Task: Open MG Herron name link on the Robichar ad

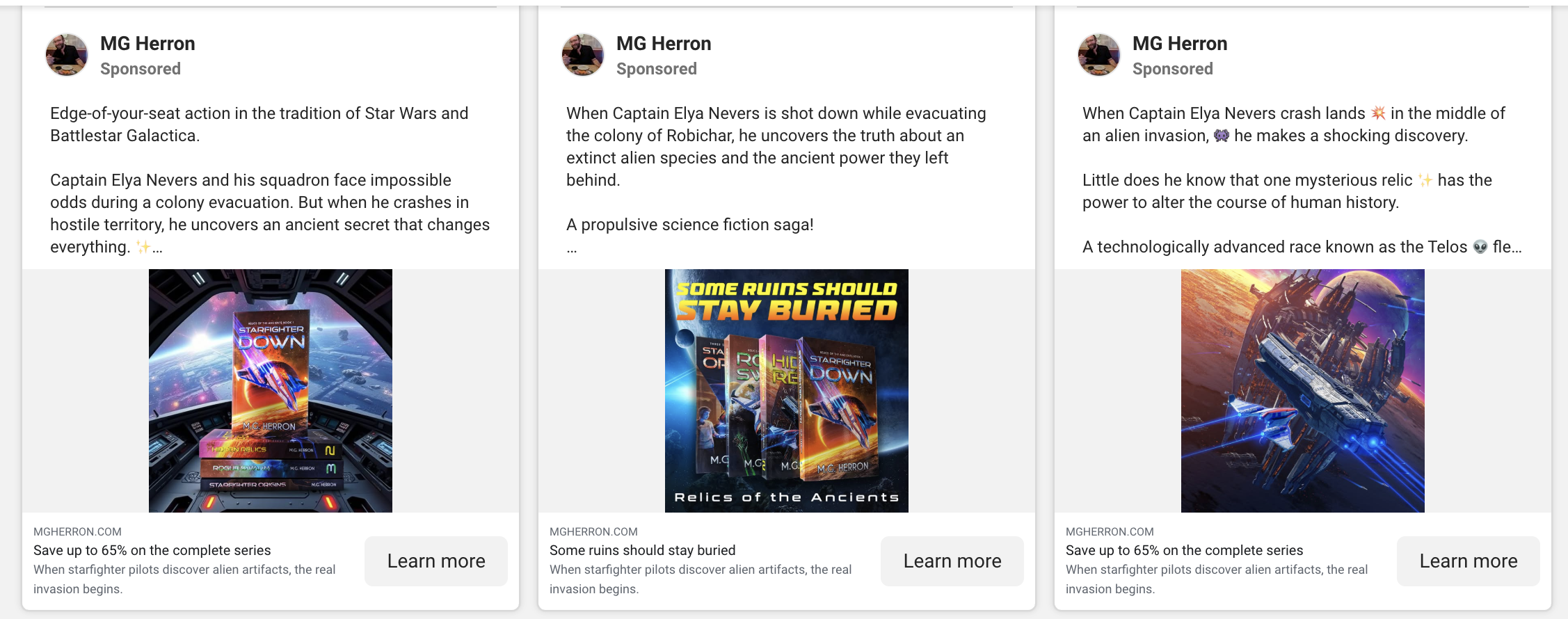Action: (x=664, y=44)
